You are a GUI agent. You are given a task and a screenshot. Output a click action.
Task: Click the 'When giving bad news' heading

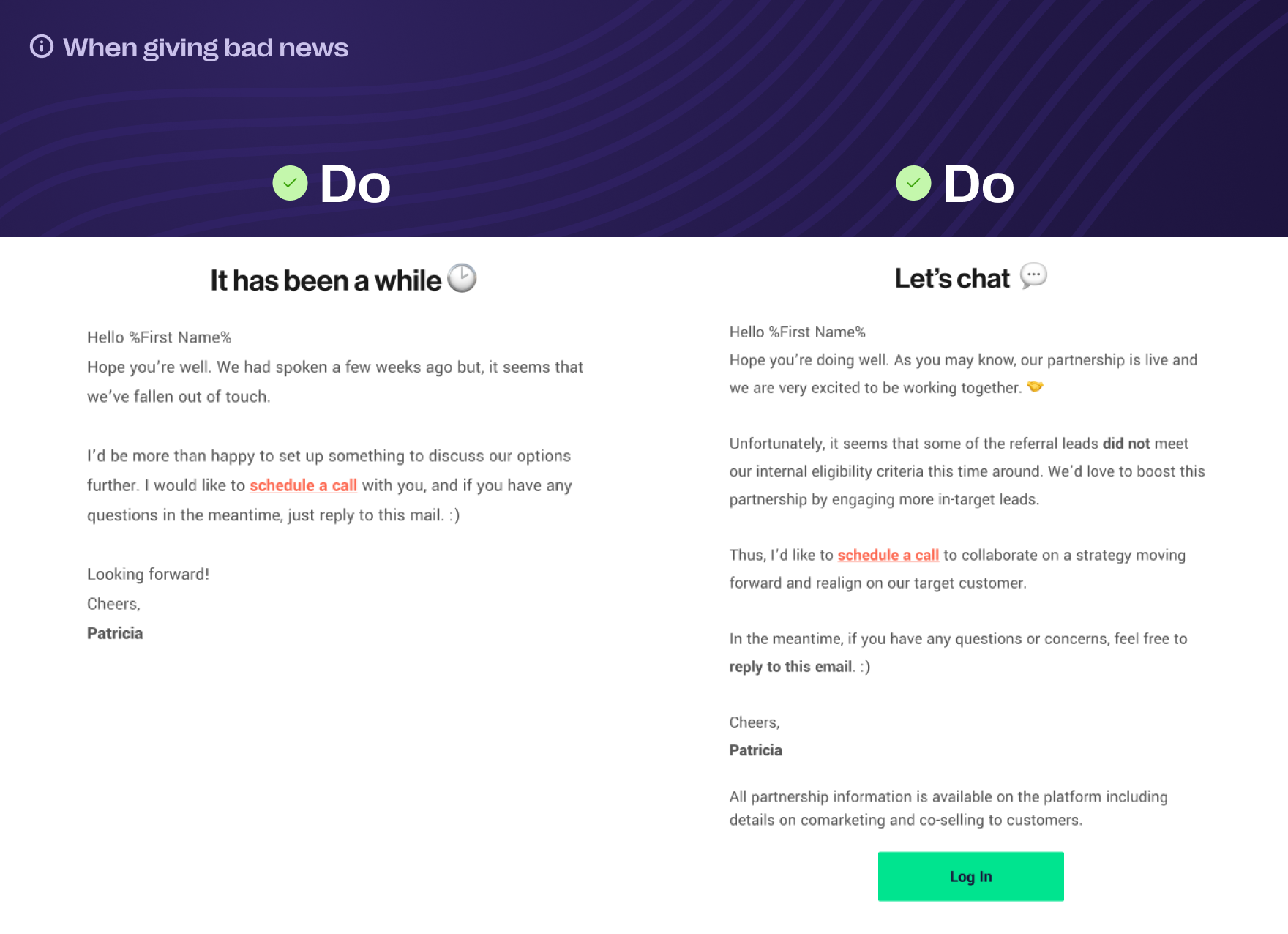(206, 48)
